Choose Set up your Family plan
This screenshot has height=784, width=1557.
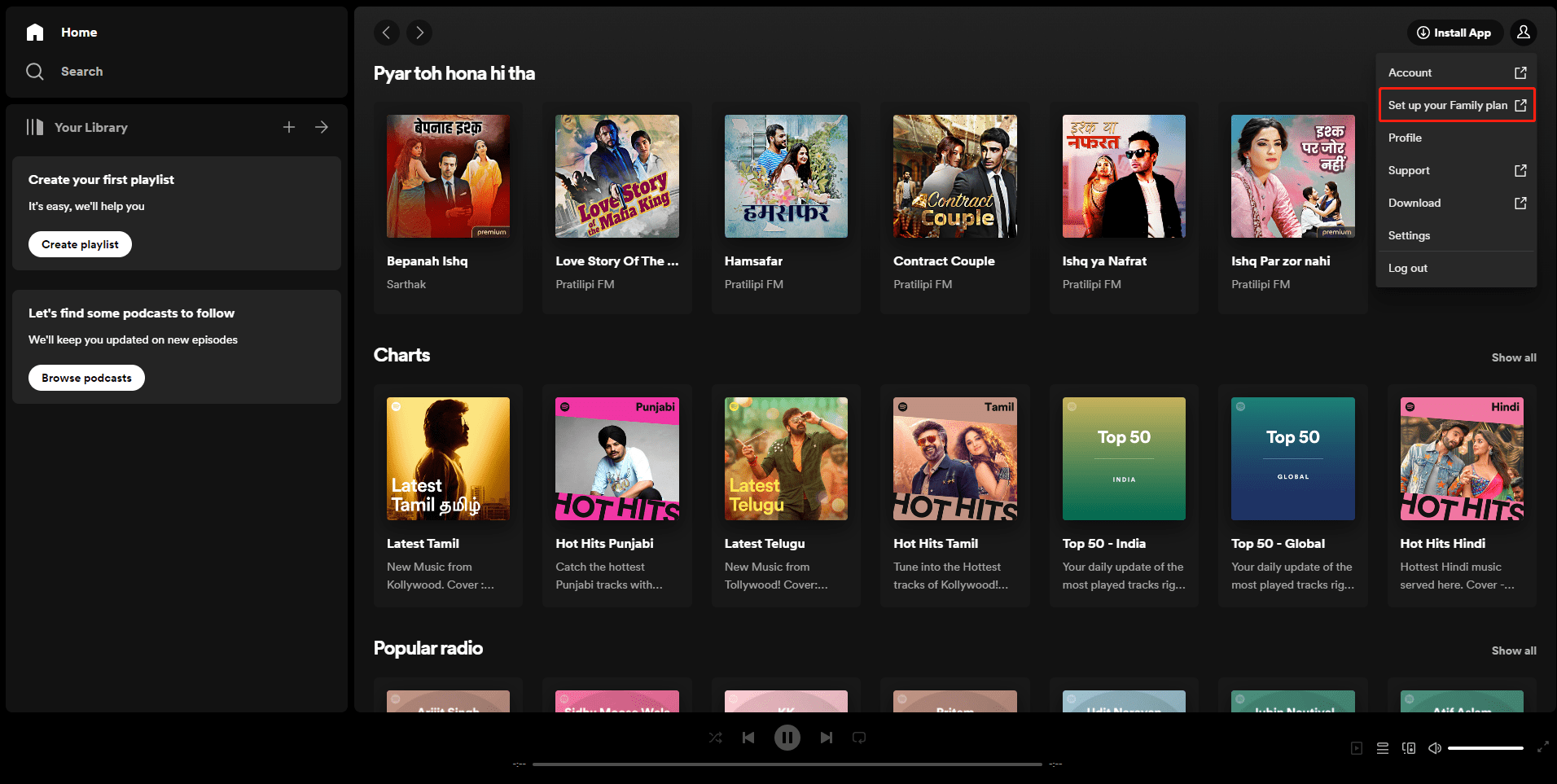(x=1457, y=105)
